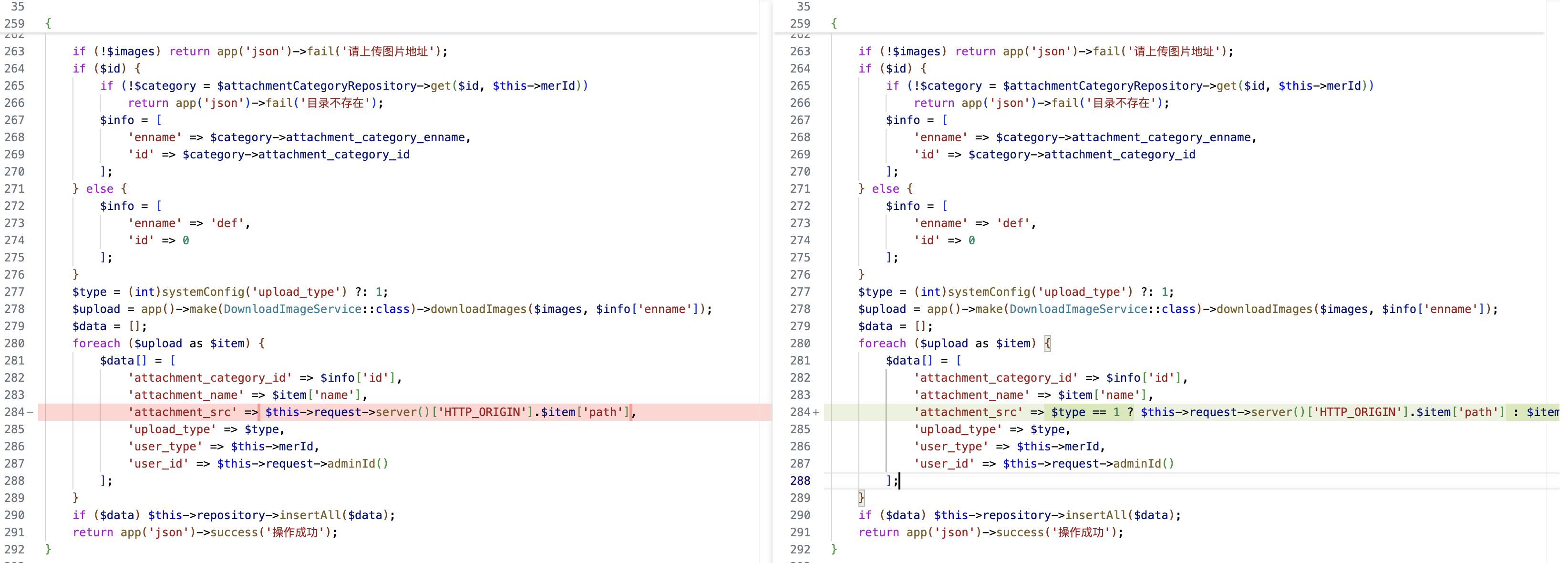The width and height of the screenshot is (1568, 563).
Task: Click left pane line number 292
Action: pyautogui.click(x=15, y=550)
